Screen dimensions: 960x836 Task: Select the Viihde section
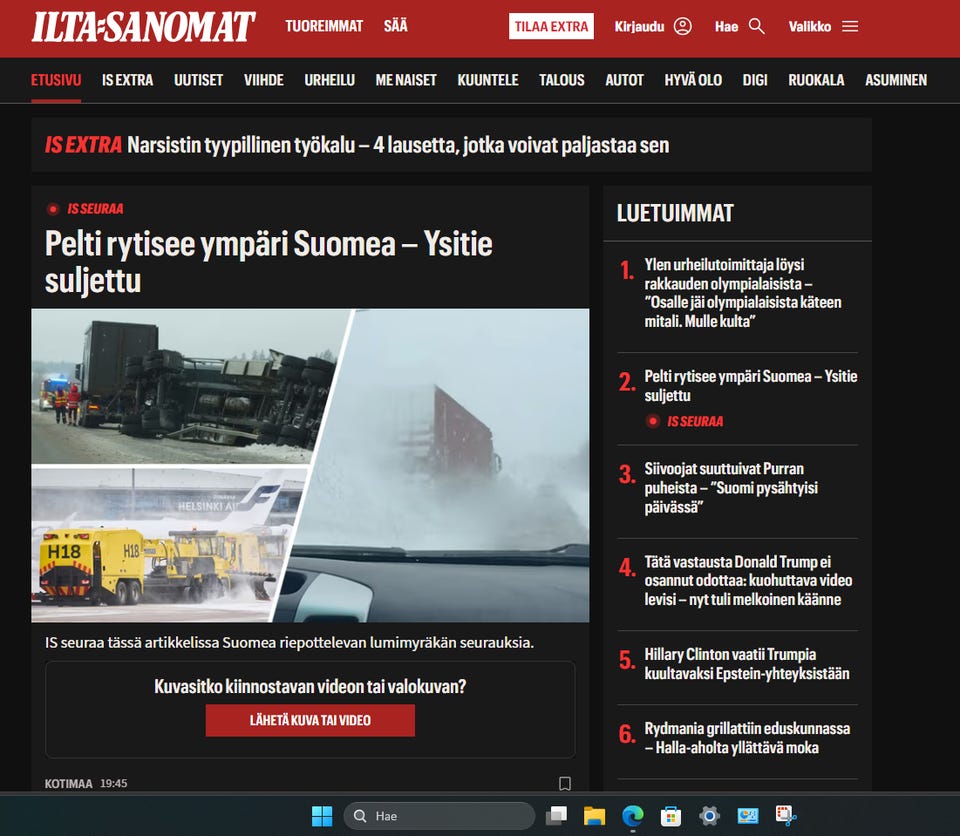(264, 80)
